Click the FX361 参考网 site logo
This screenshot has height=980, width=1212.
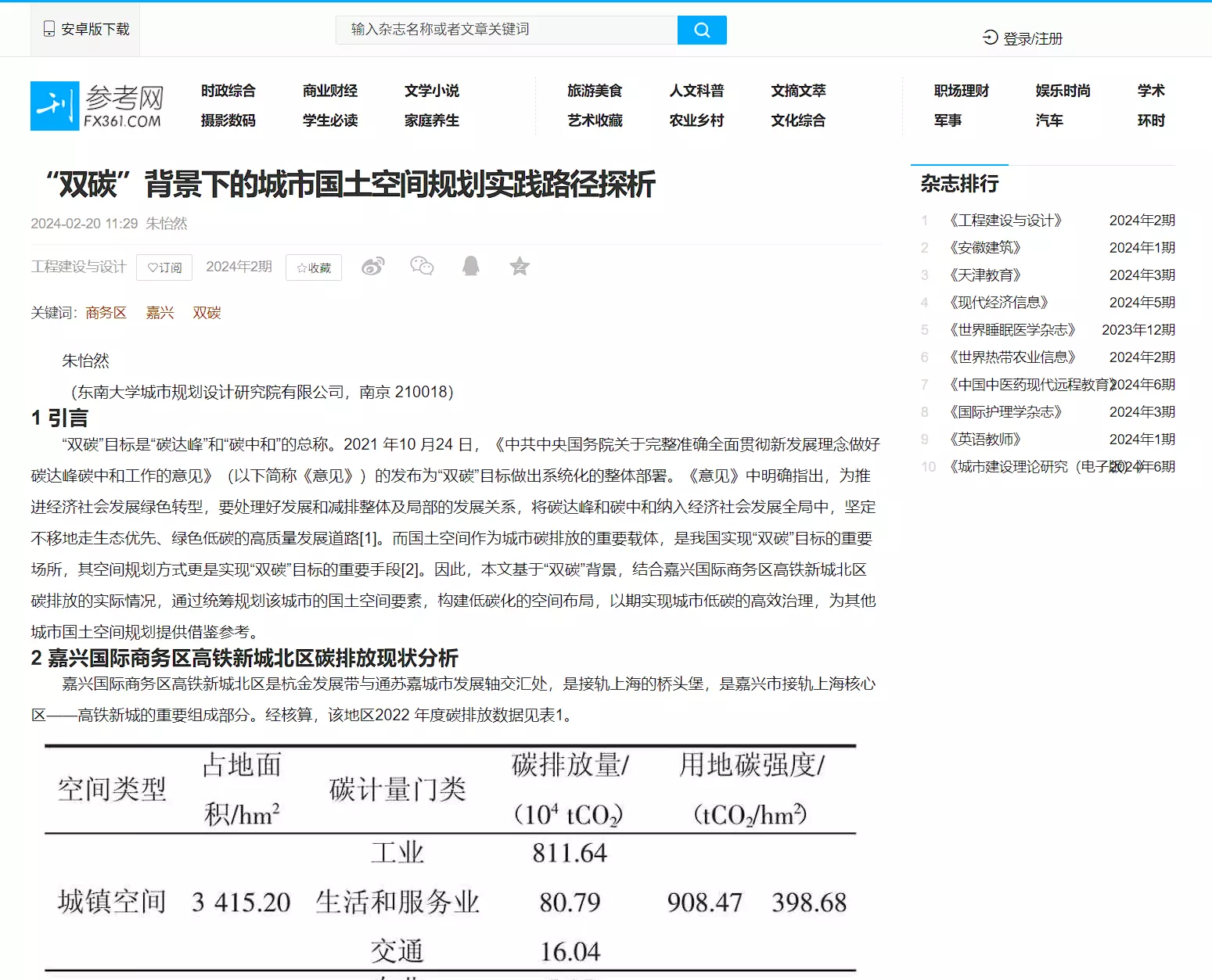click(97, 106)
